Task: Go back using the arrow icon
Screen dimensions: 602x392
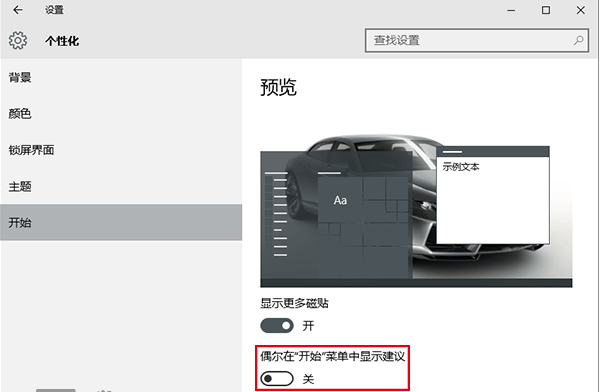Action: (18, 10)
